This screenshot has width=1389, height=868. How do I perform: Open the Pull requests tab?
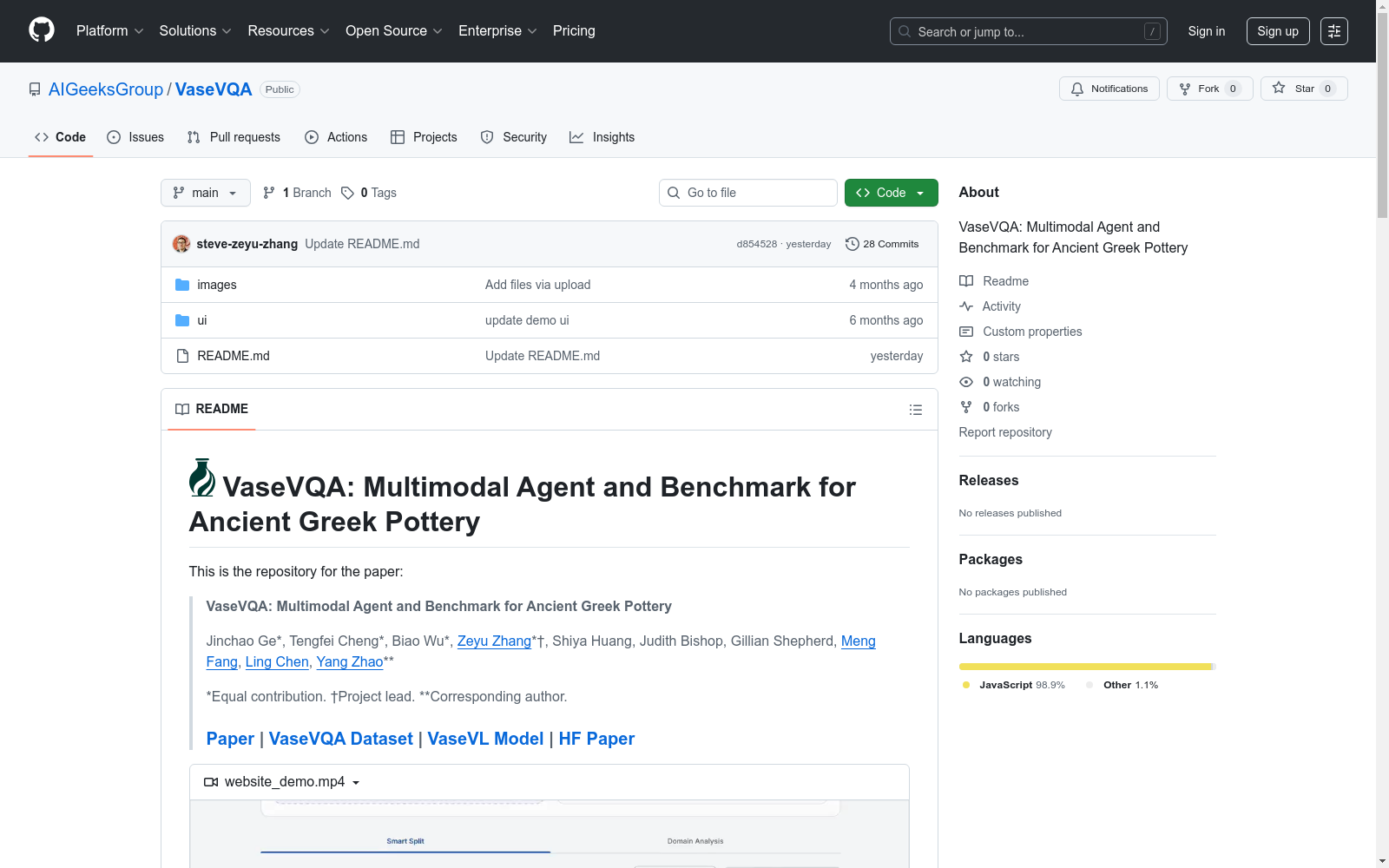[x=234, y=137]
